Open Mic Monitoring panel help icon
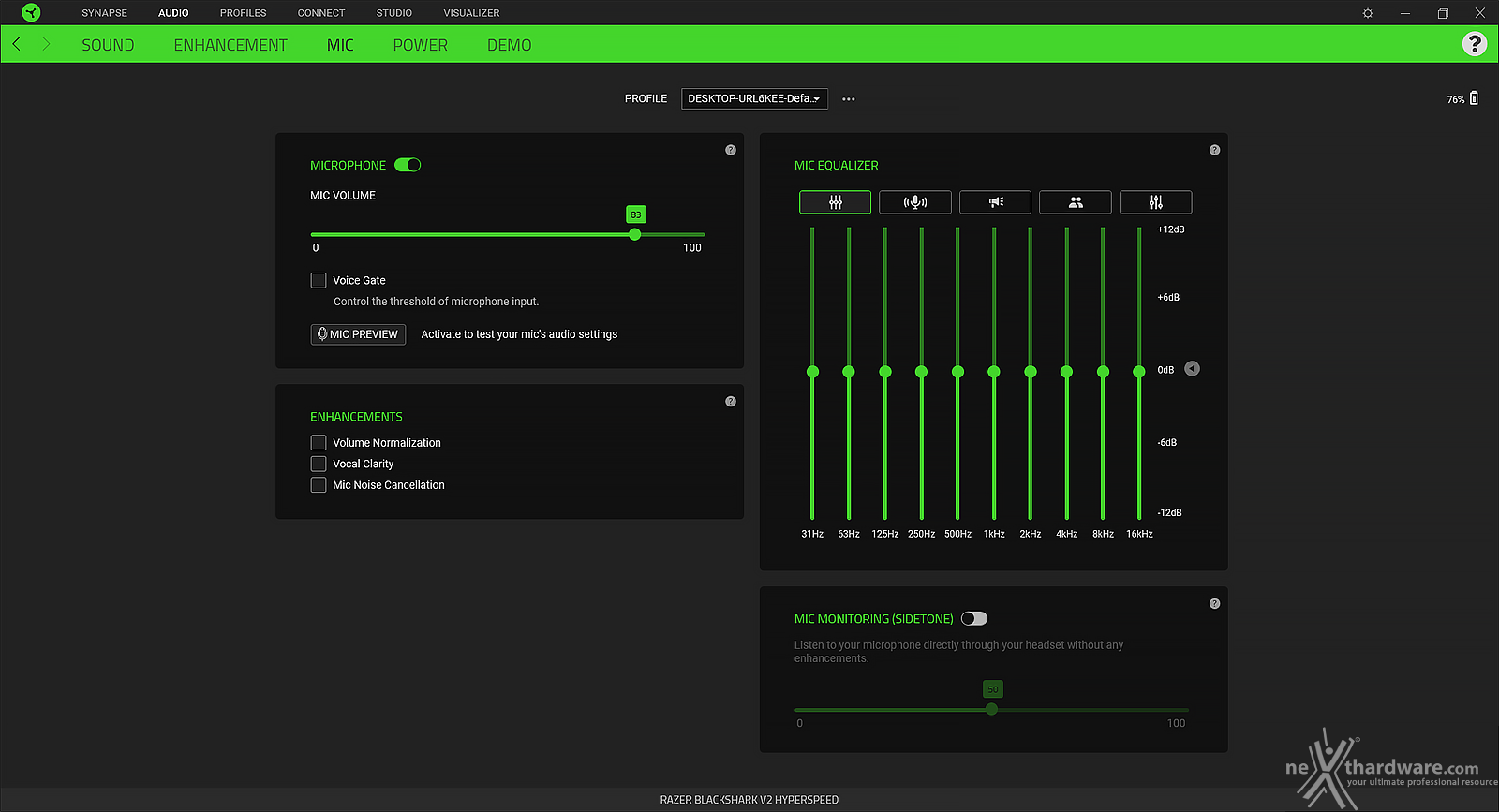 point(1215,604)
